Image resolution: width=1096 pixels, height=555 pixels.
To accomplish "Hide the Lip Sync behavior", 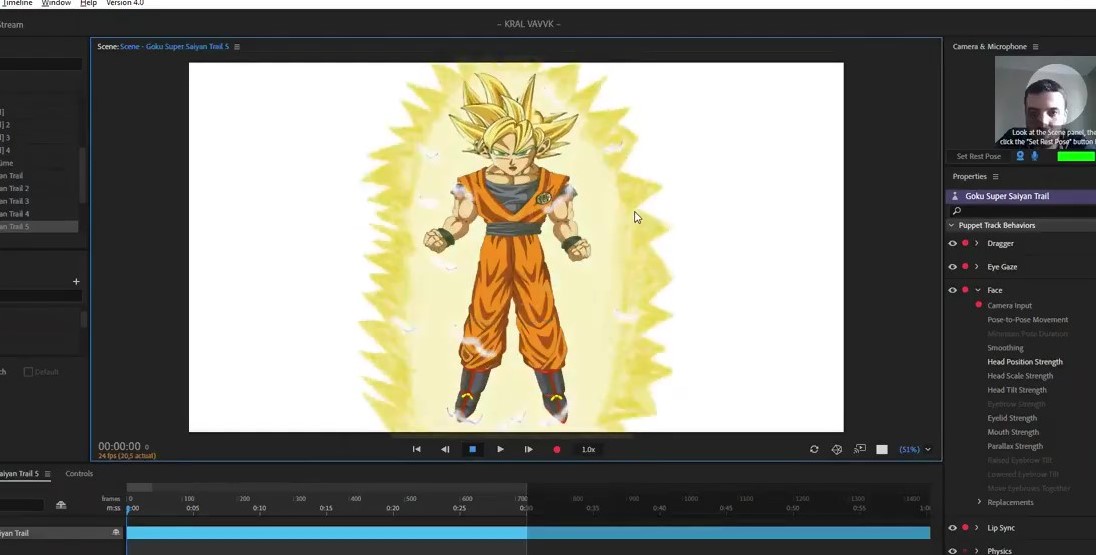I will (x=952, y=528).
